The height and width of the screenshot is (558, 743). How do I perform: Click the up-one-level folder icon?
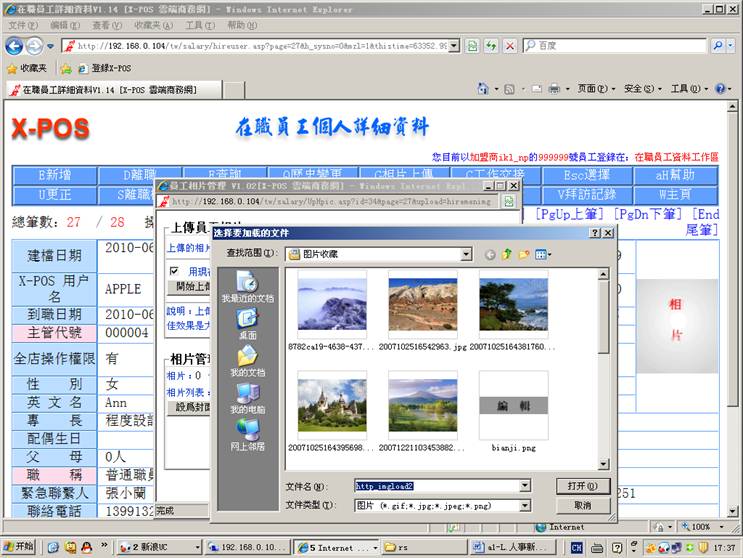click(507, 255)
